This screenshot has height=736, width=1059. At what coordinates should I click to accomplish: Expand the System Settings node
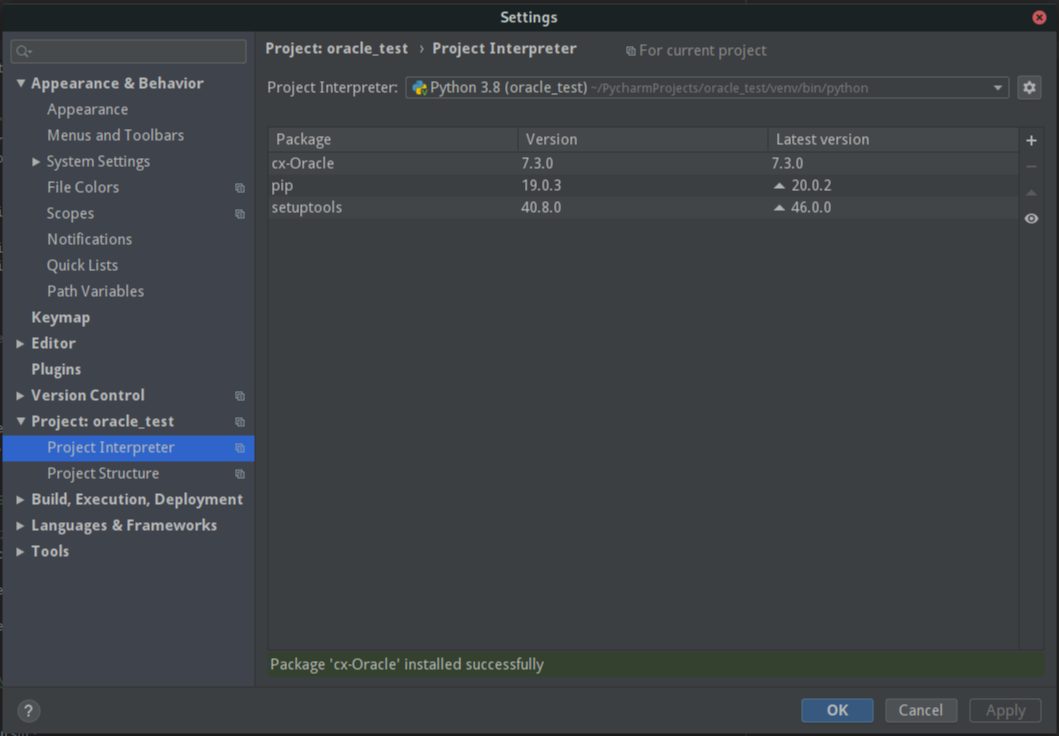(x=36, y=162)
